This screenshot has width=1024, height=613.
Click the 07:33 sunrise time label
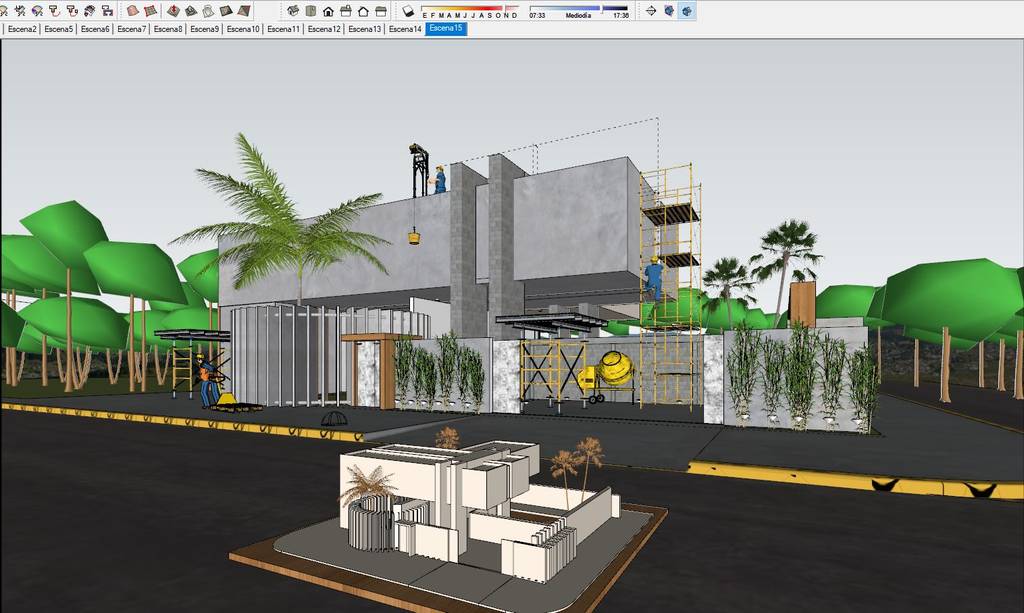coord(535,13)
